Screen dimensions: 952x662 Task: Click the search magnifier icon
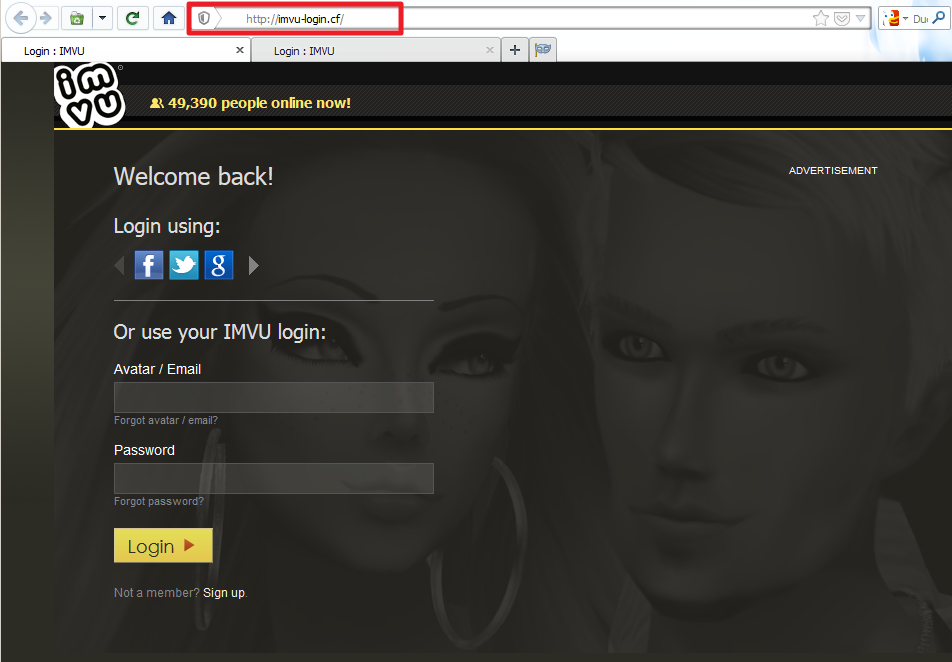[939, 18]
